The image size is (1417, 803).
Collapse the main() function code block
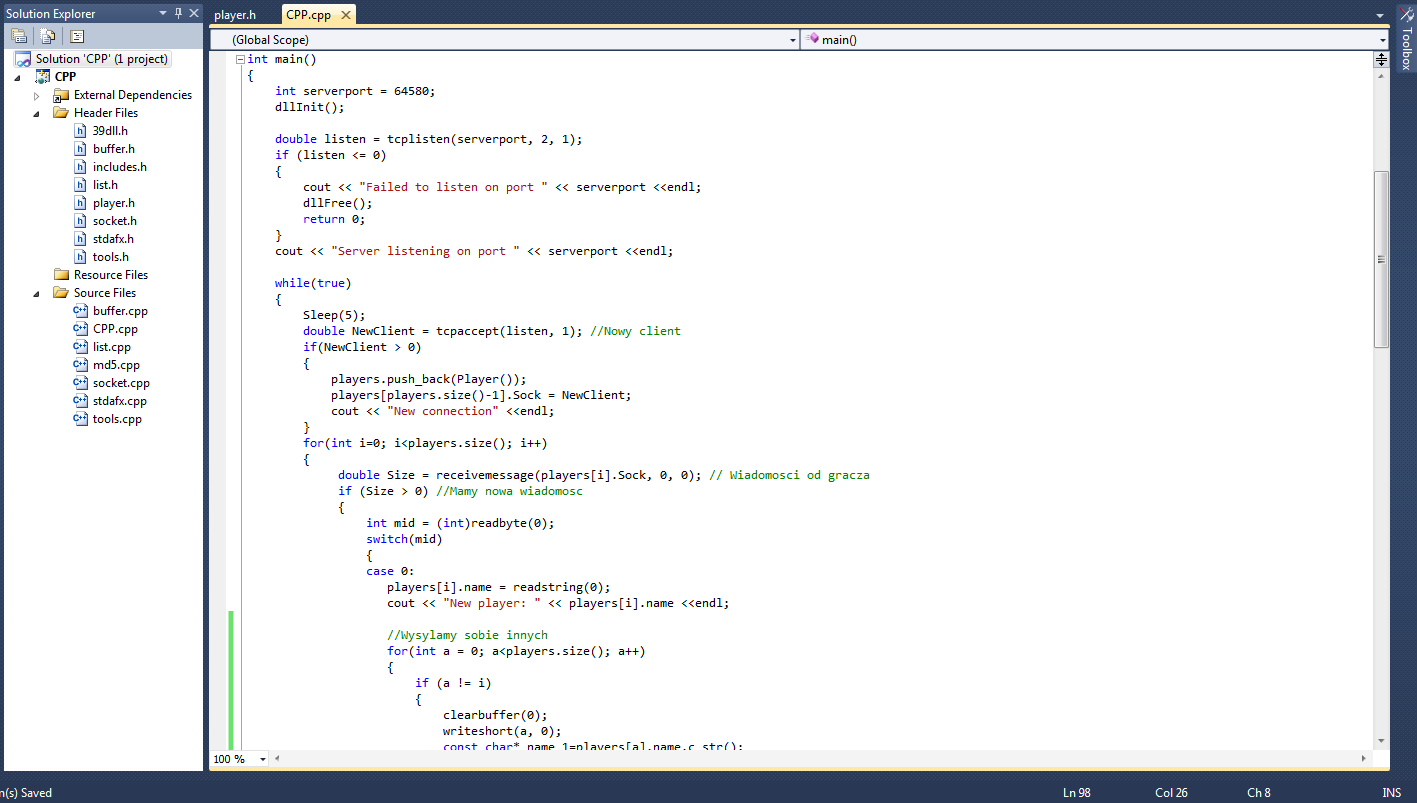coord(239,59)
